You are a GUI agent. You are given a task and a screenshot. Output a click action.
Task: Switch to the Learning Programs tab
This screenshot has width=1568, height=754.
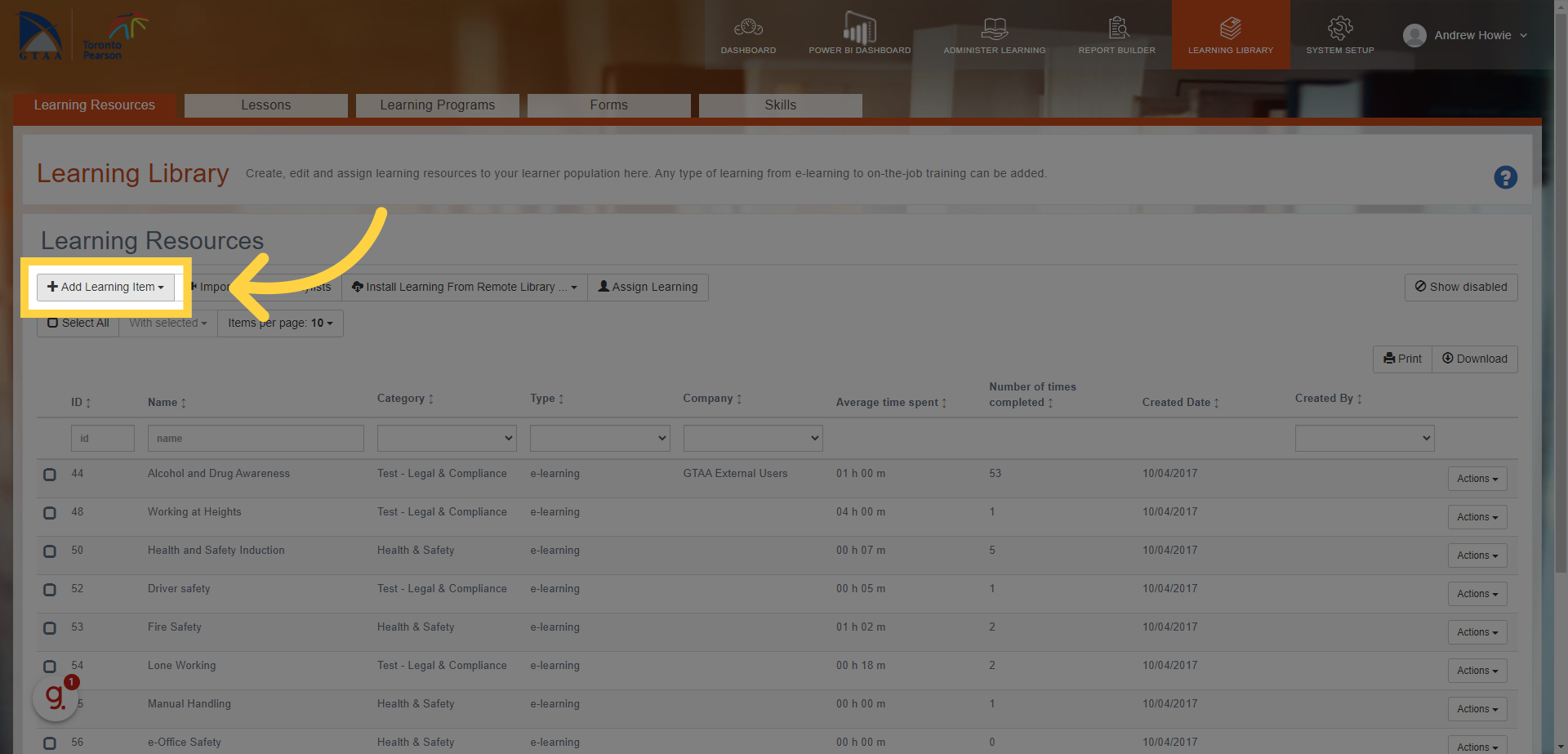438,105
